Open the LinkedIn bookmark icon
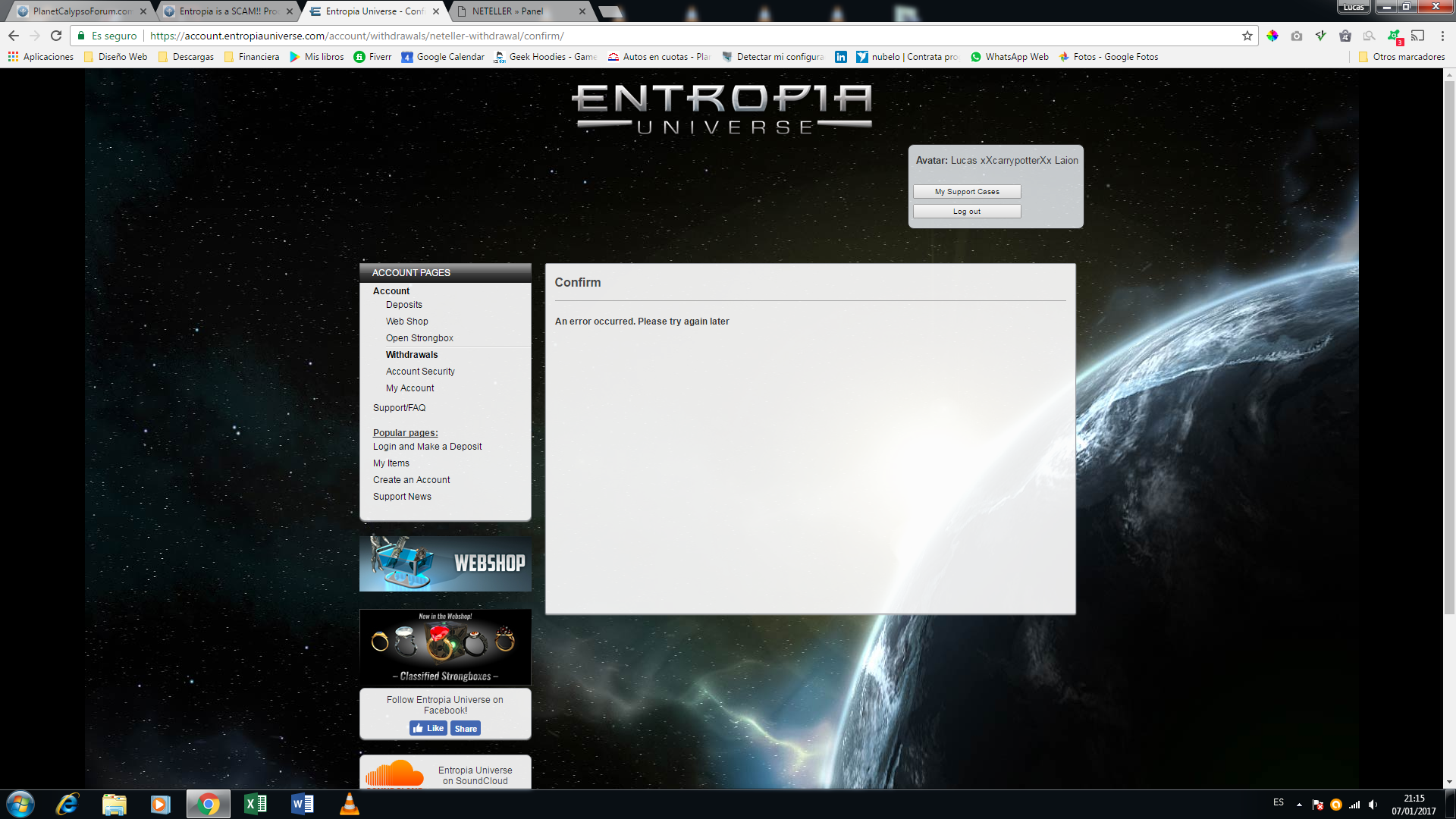 tap(841, 57)
